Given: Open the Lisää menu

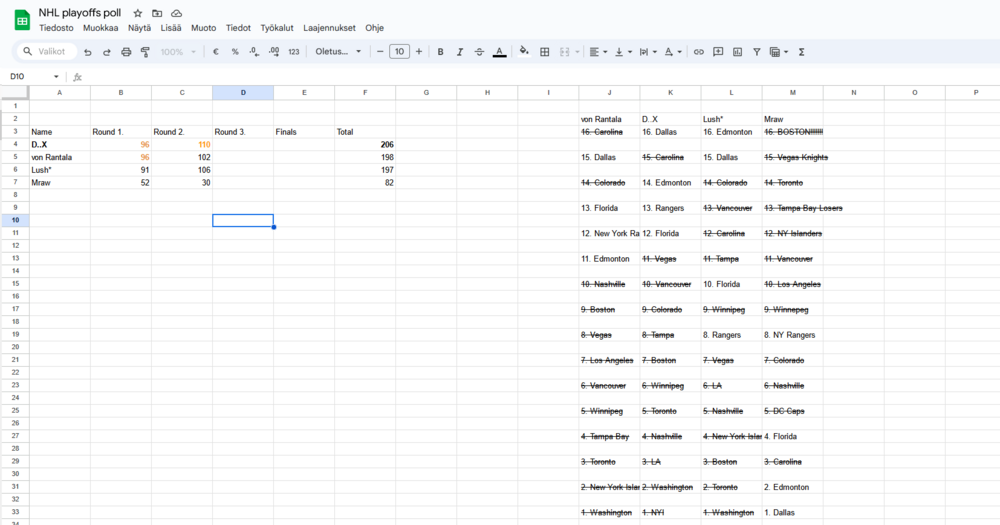Looking at the screenshot, I should point(171,28).
